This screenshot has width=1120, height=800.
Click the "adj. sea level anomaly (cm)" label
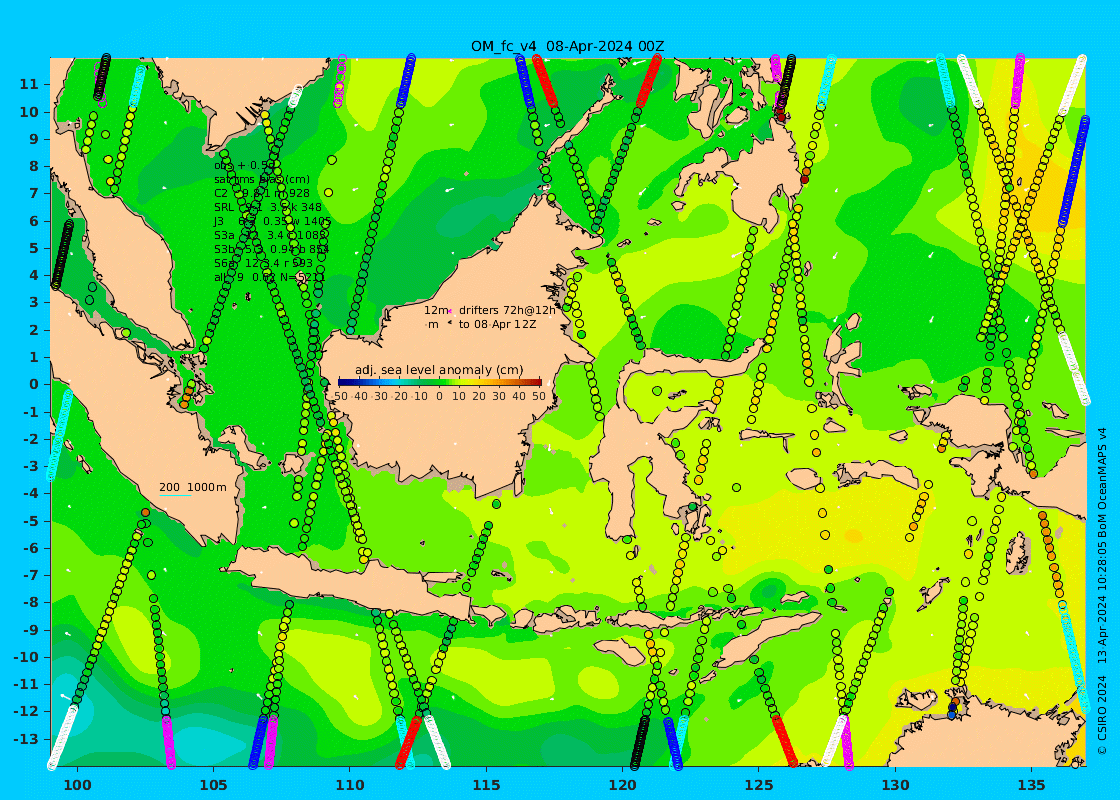point(439,370)
